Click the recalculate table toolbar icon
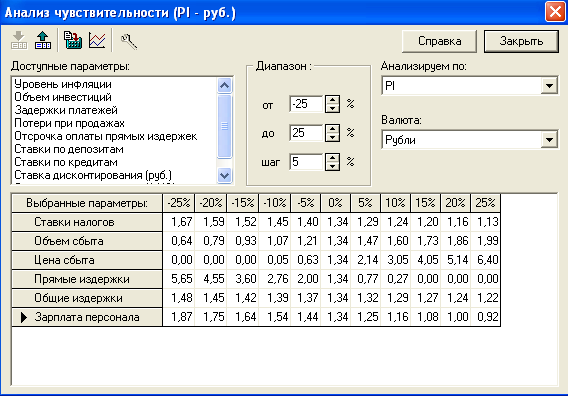 click(73, 40)
